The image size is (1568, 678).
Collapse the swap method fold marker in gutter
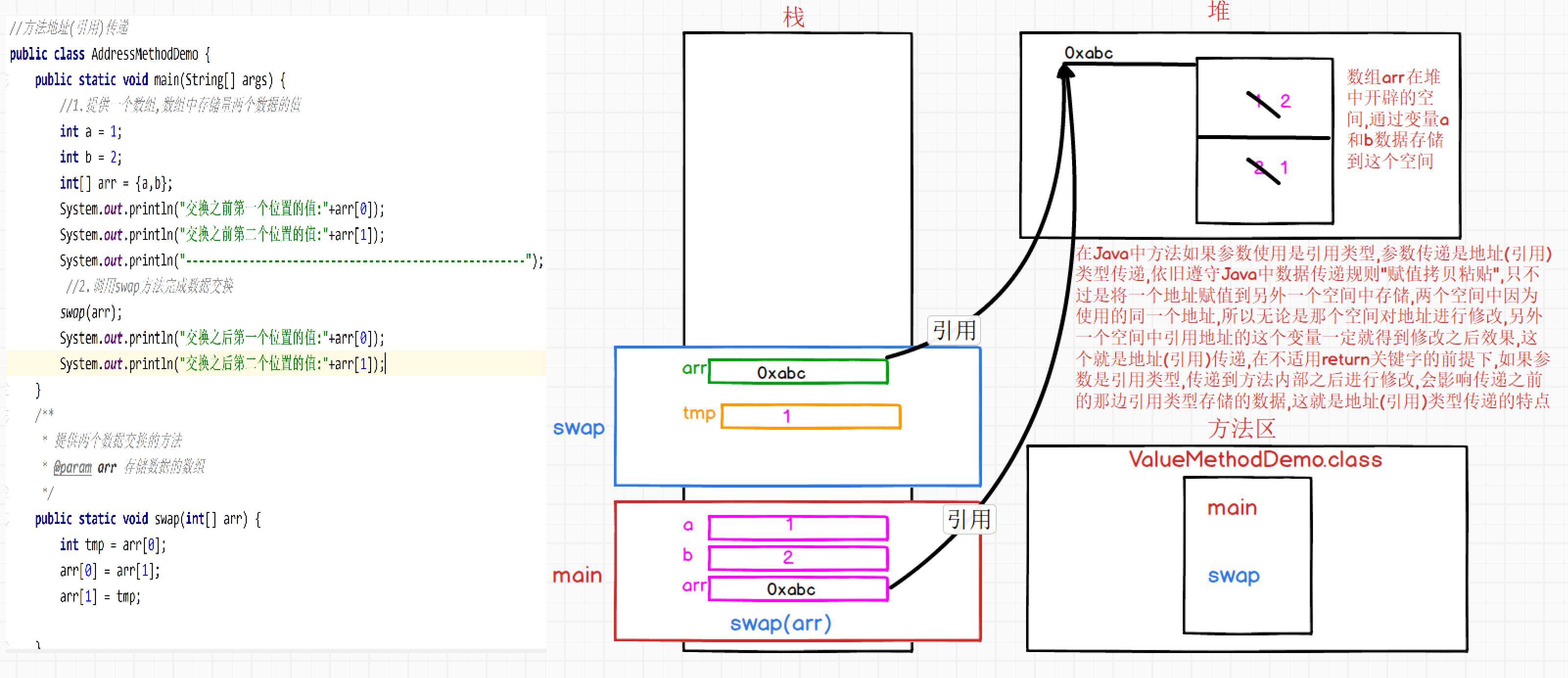pyautogui.click(x=7, y=519)
